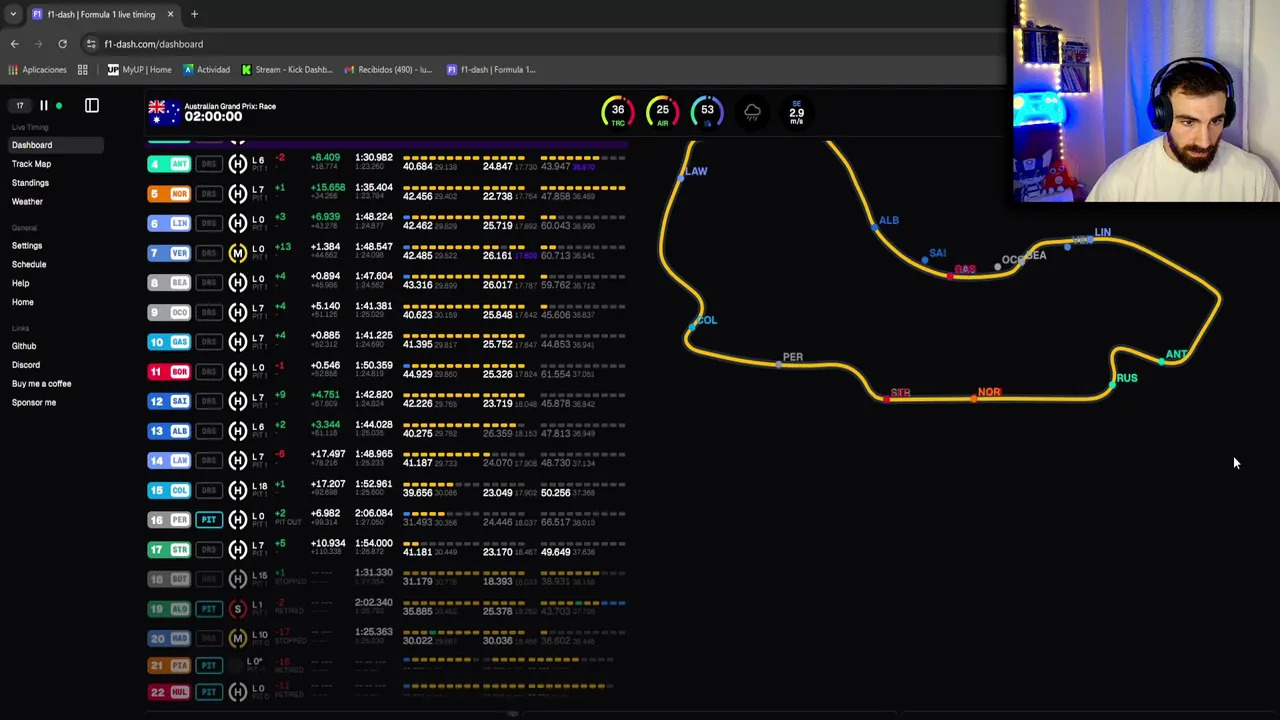Click the wind speed 2.9 indicator
Viewport: 1280px width, 720px height.
[796, 112]
